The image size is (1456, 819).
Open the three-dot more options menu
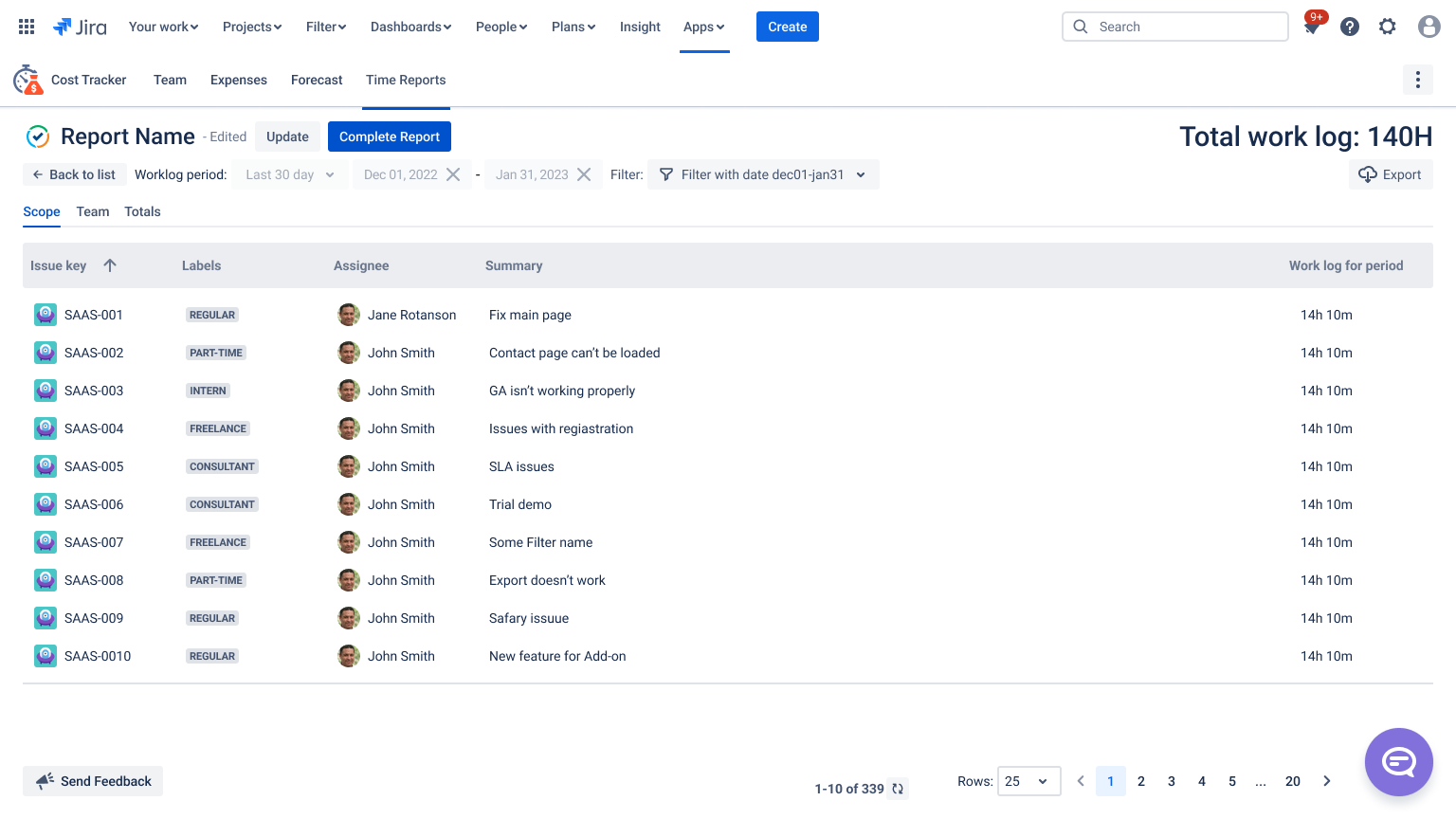(x=1418, y=80)
